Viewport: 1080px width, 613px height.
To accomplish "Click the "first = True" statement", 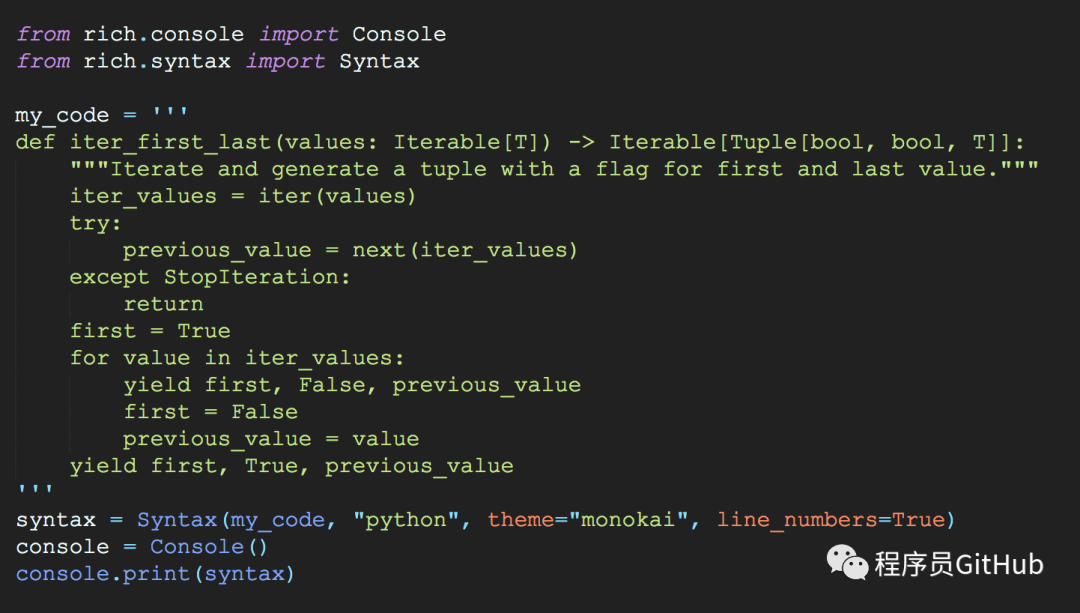I will (150, 331).
